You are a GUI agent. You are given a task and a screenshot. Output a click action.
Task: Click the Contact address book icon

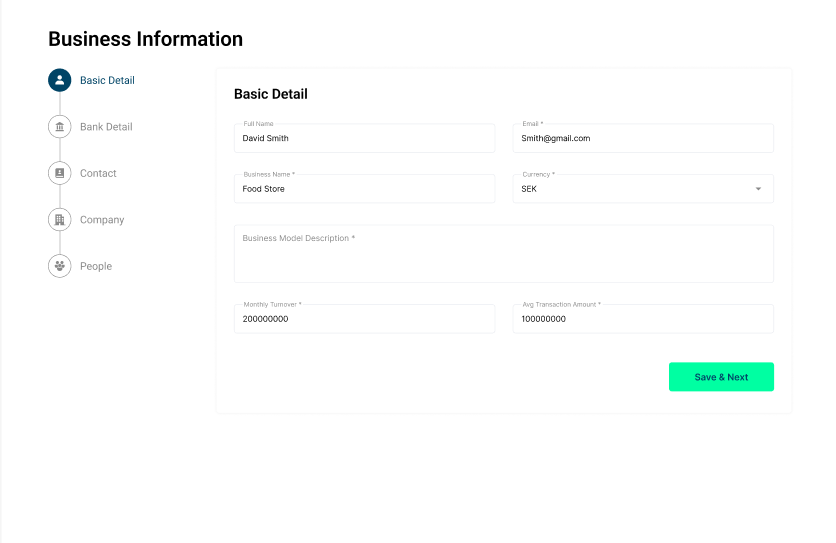(x=60, y=173)
